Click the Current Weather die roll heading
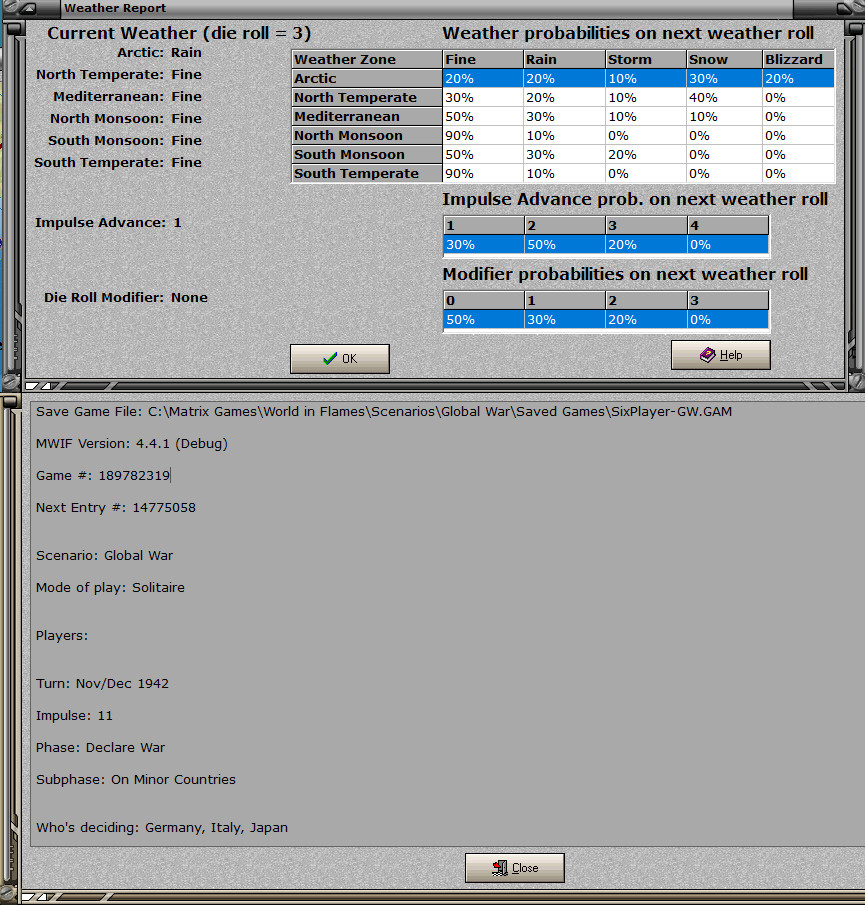Image resolution: width=865 pixels, height=905 pixels. (x=179, y=33)
